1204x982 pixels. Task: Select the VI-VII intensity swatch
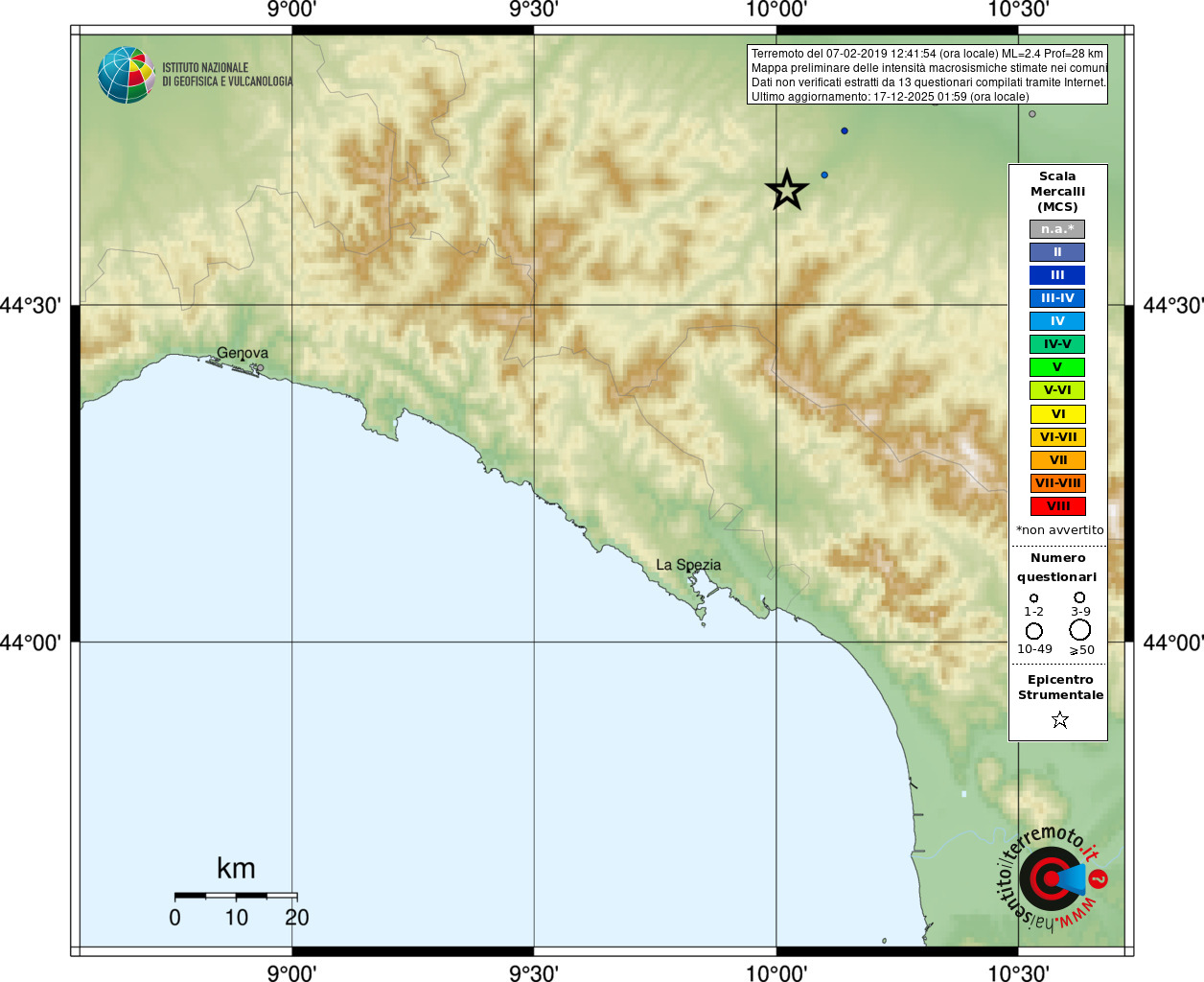click(1057, 437)
